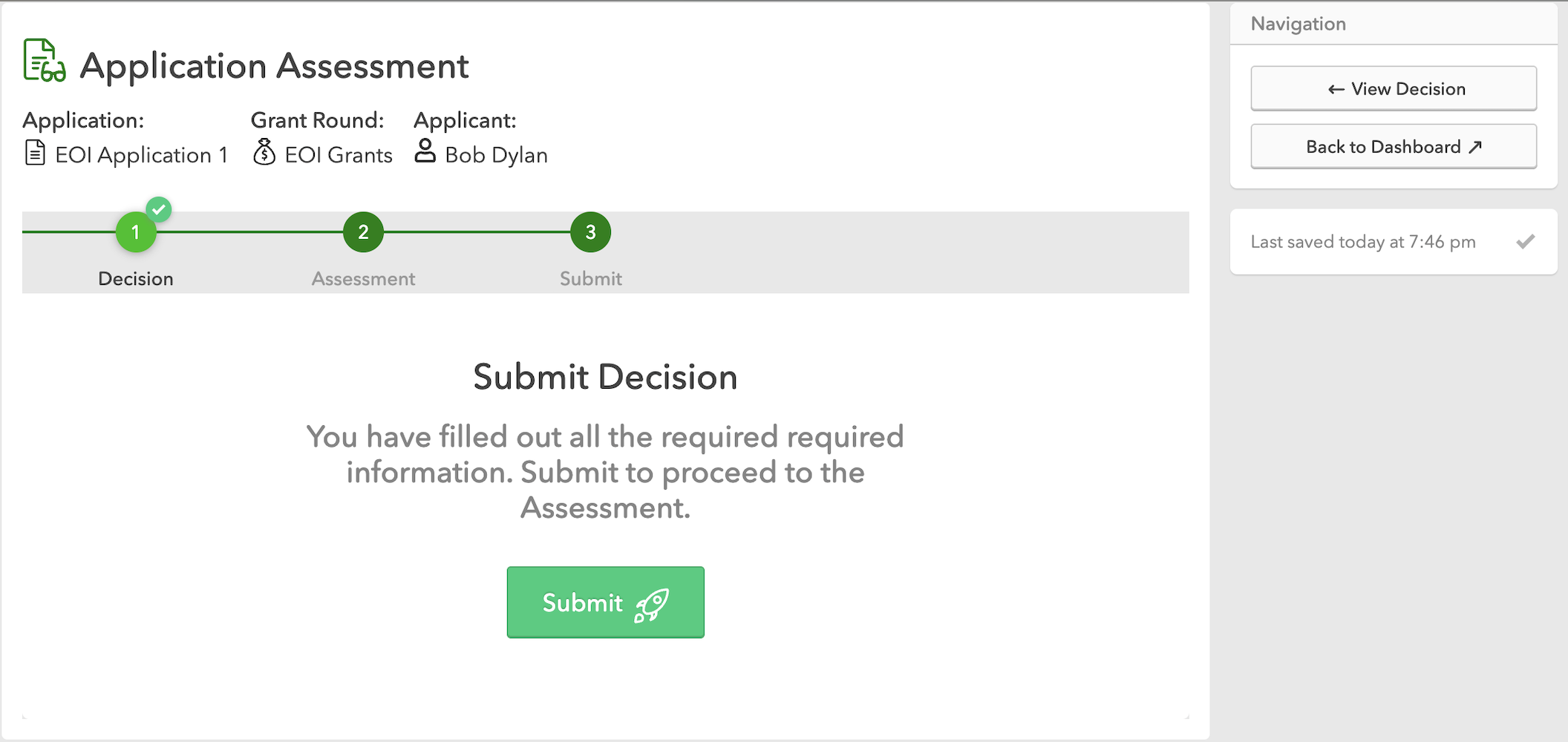Select the Decision step label

(136, 279)
